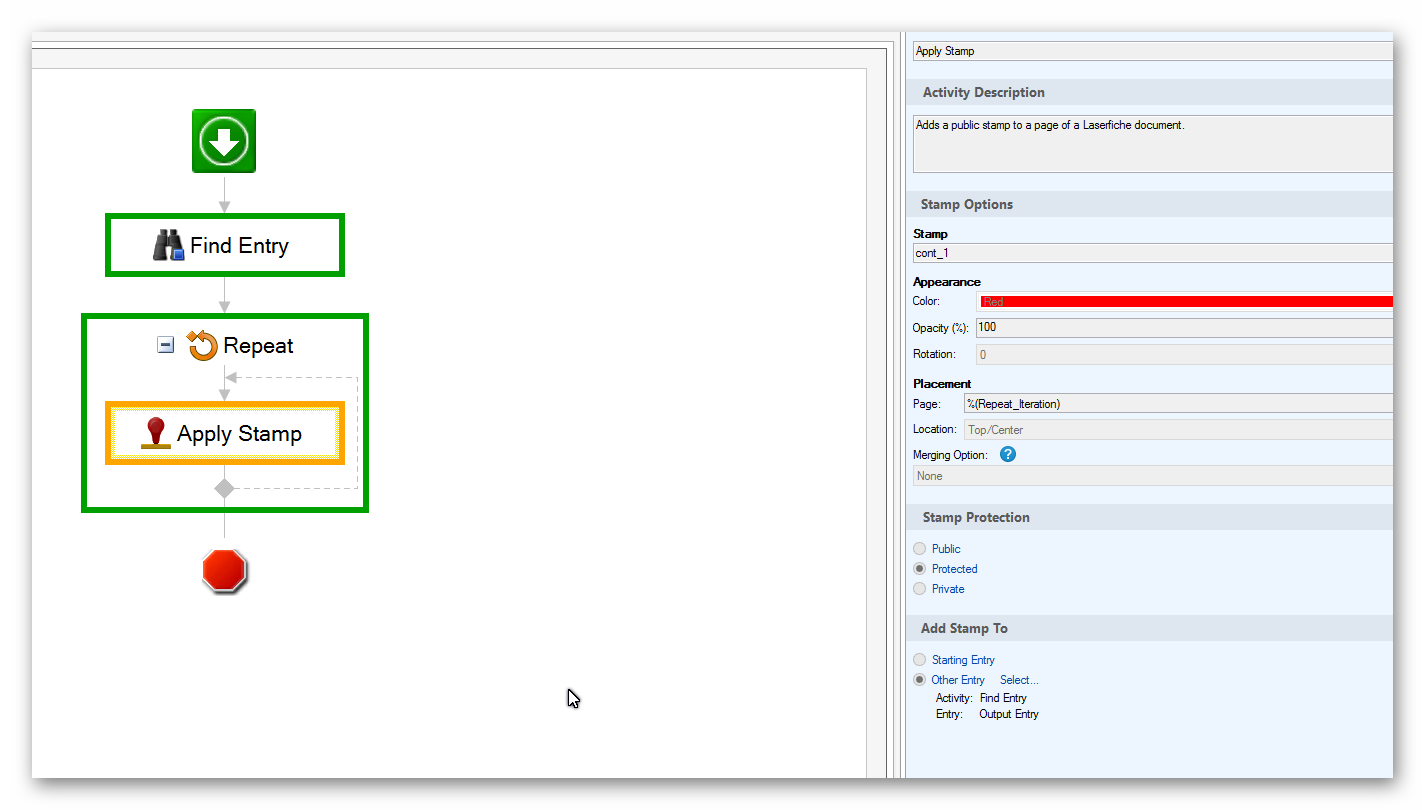This screenshot has height=810, width=1425.
Task: Click the Rotation field showing 0
Action: tap(1184, 354)
